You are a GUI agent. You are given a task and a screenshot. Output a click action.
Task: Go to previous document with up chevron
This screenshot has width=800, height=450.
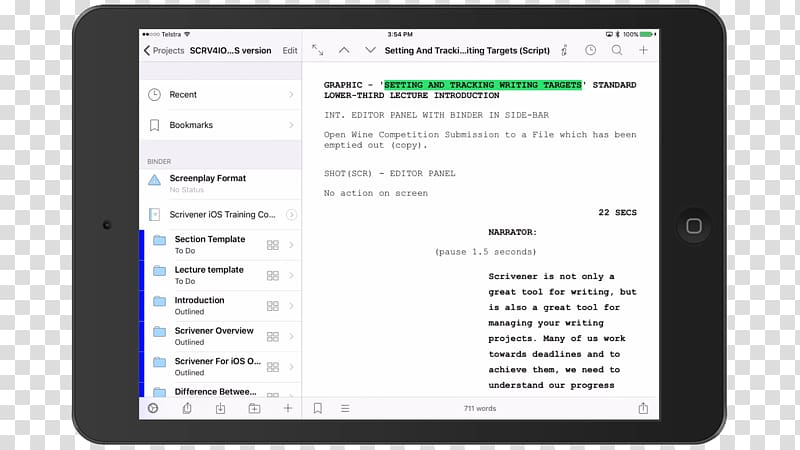(344, 50)
